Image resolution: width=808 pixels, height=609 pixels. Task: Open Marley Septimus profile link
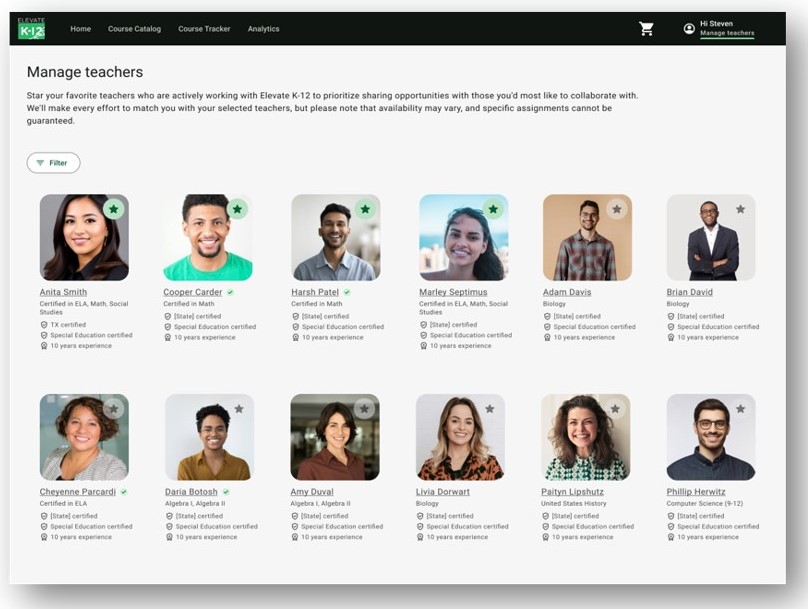453,292
